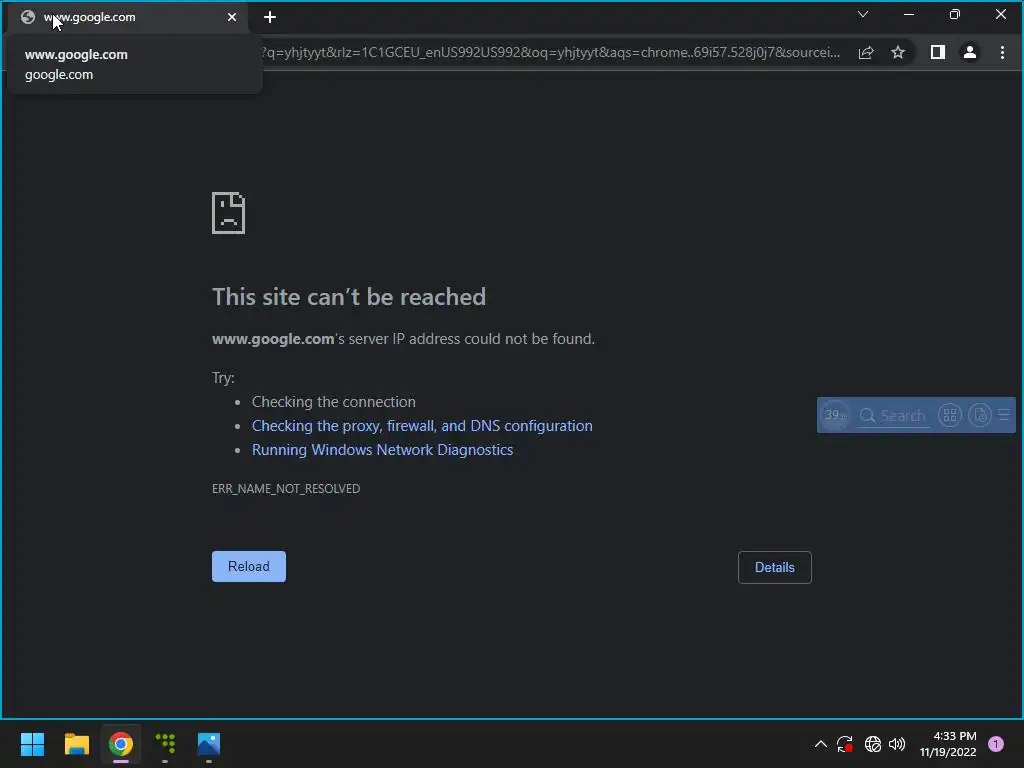The height and width of the screenshot is (768, 1024).
Task: Click the Chrome taskbar icon
Action: (x=121, y=744)
